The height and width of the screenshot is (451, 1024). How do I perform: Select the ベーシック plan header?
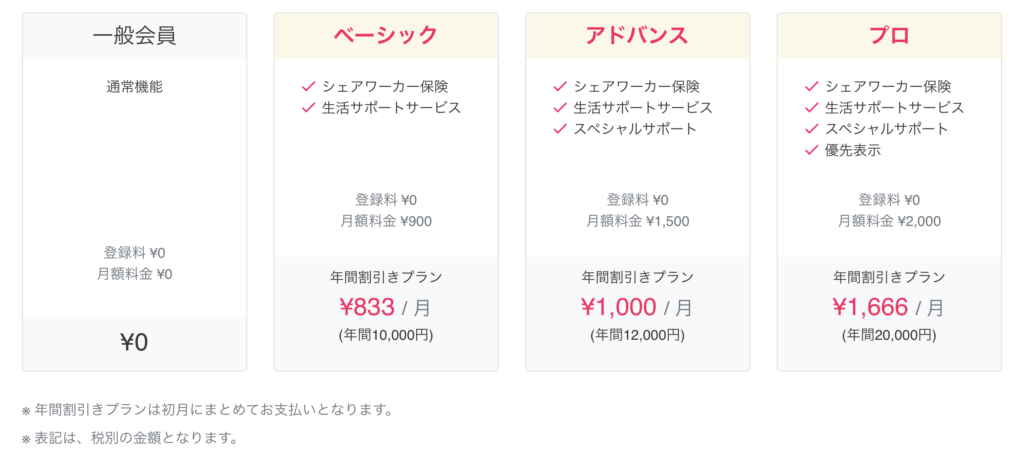386,36
